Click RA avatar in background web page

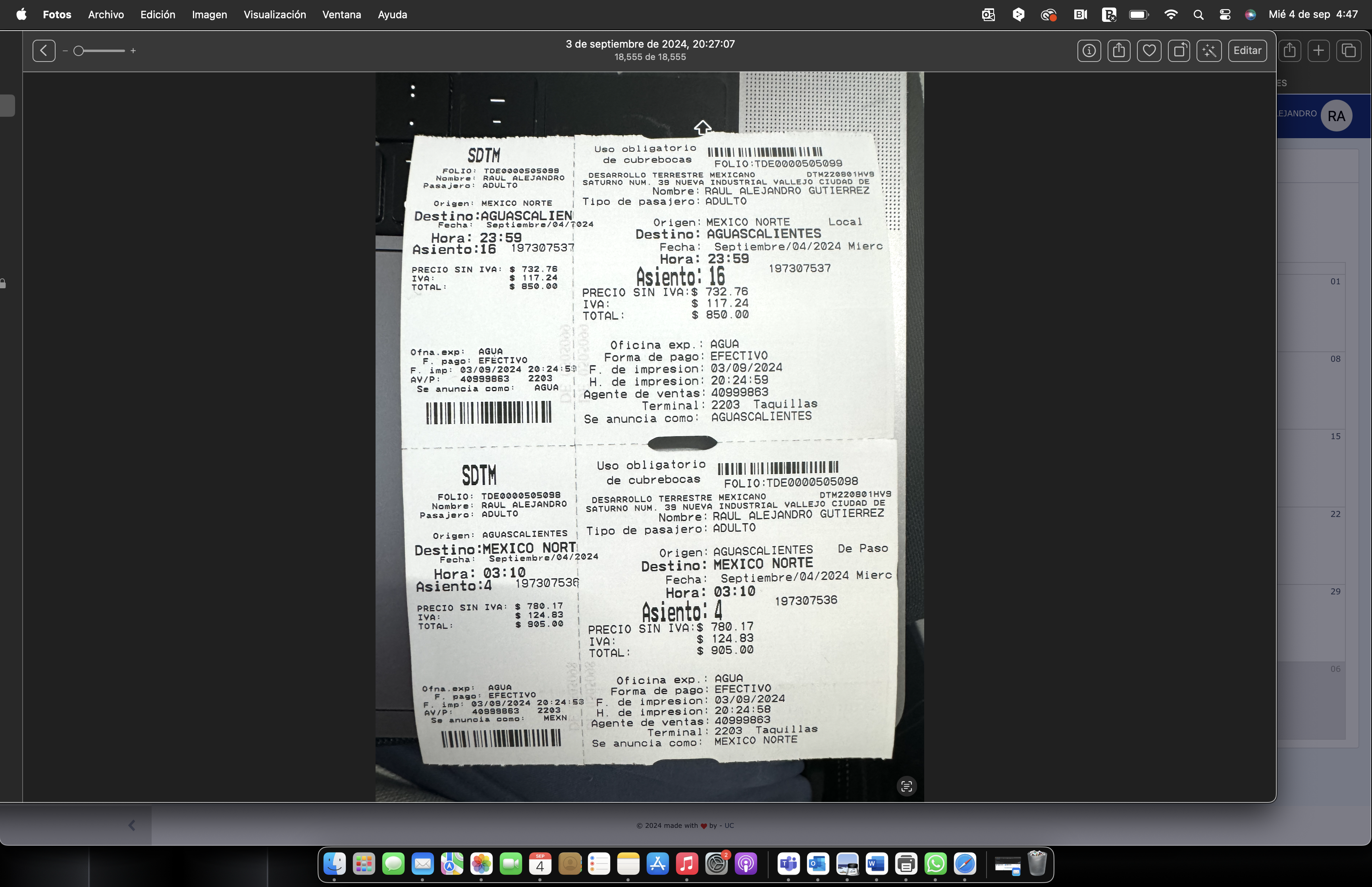1336,116
